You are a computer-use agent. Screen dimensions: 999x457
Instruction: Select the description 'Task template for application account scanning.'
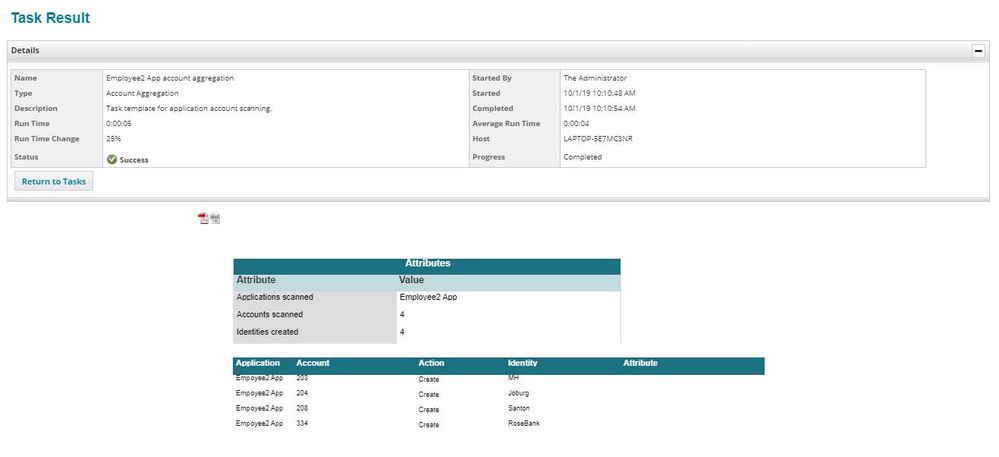(189, 108)
